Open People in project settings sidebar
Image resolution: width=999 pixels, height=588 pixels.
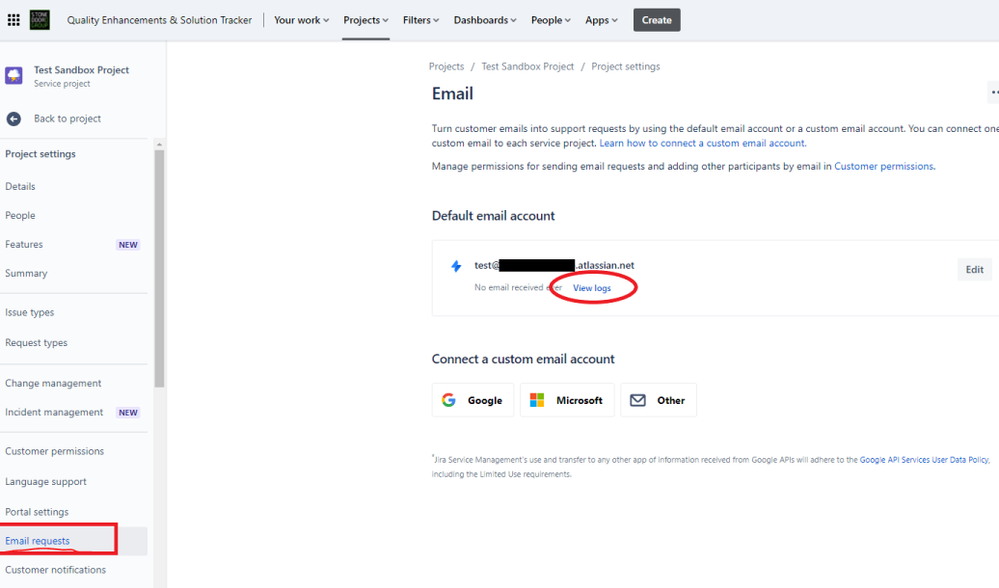20,215
